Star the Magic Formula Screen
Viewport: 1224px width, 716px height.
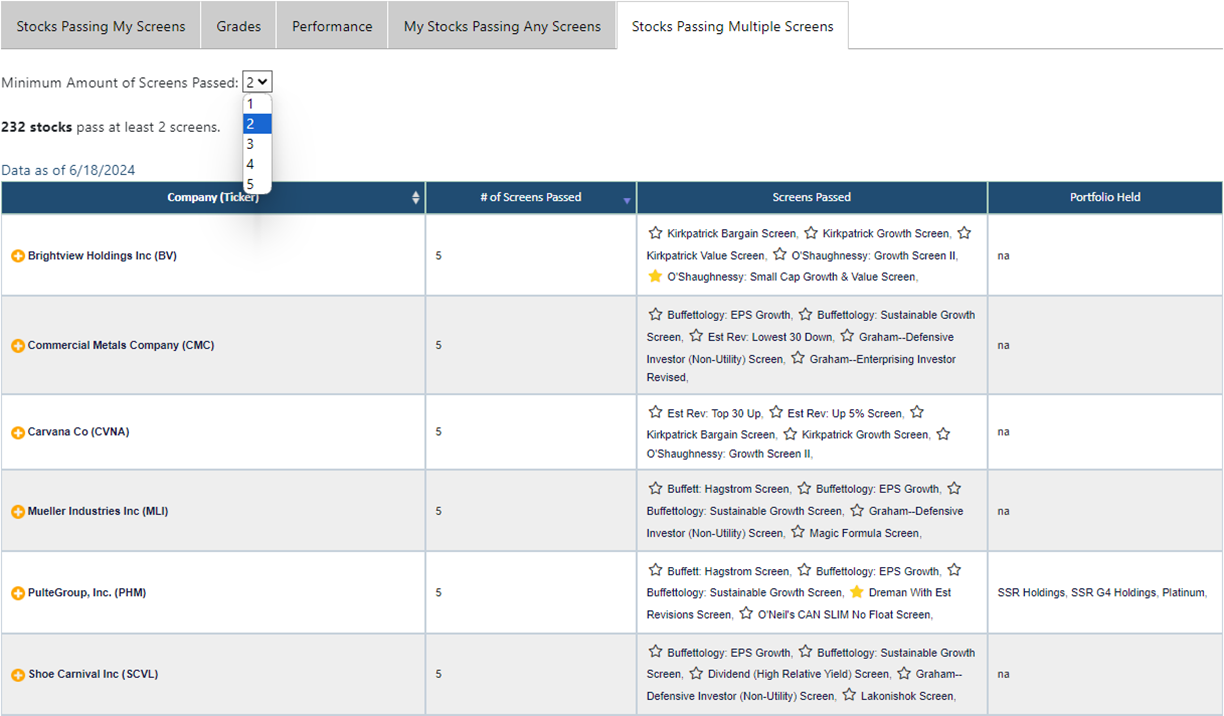pyautogui.click(x=798, y=532)
